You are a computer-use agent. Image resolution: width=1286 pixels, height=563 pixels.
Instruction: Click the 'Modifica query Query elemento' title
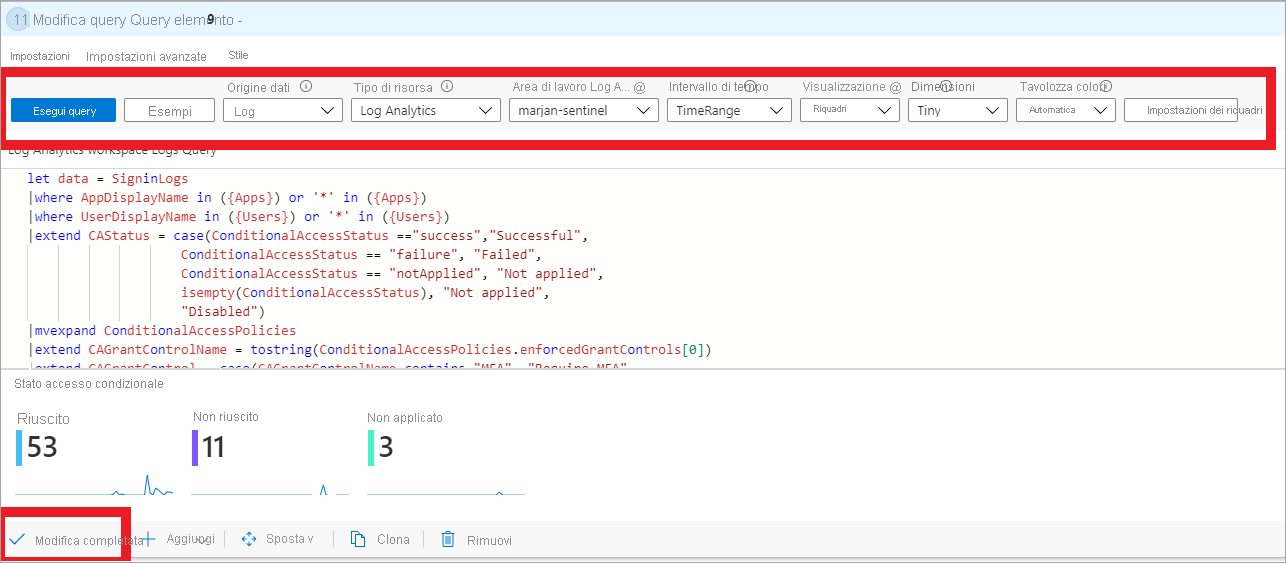(138, 20)
